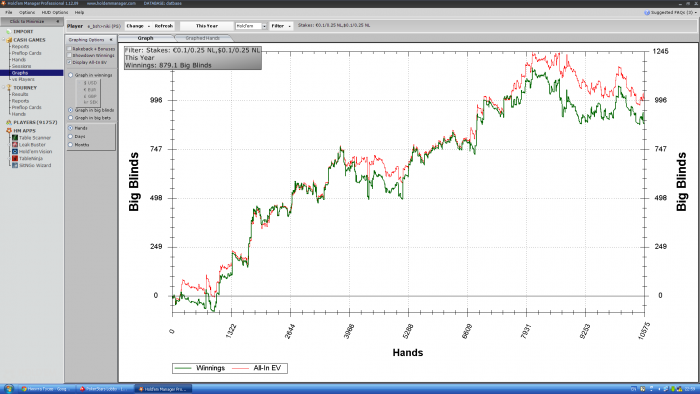Click the sidebar minimize arrow icon

[x=58, y=21]
